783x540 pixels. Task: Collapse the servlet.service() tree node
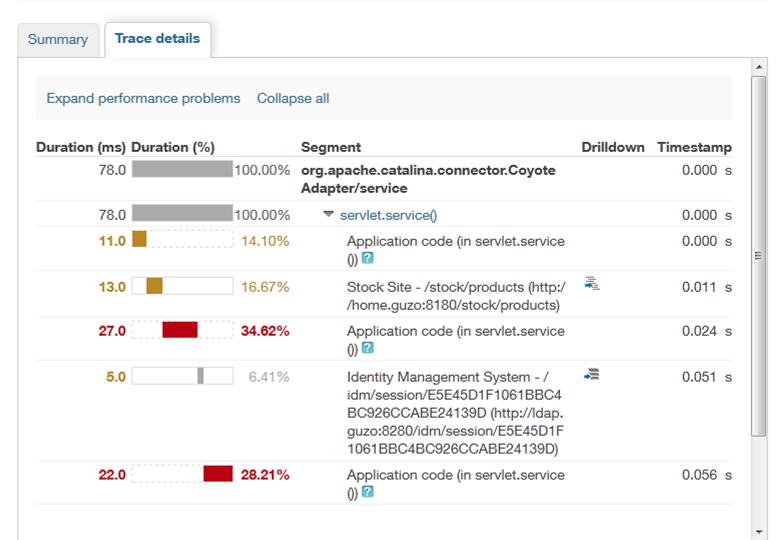(x=329, y=214)
